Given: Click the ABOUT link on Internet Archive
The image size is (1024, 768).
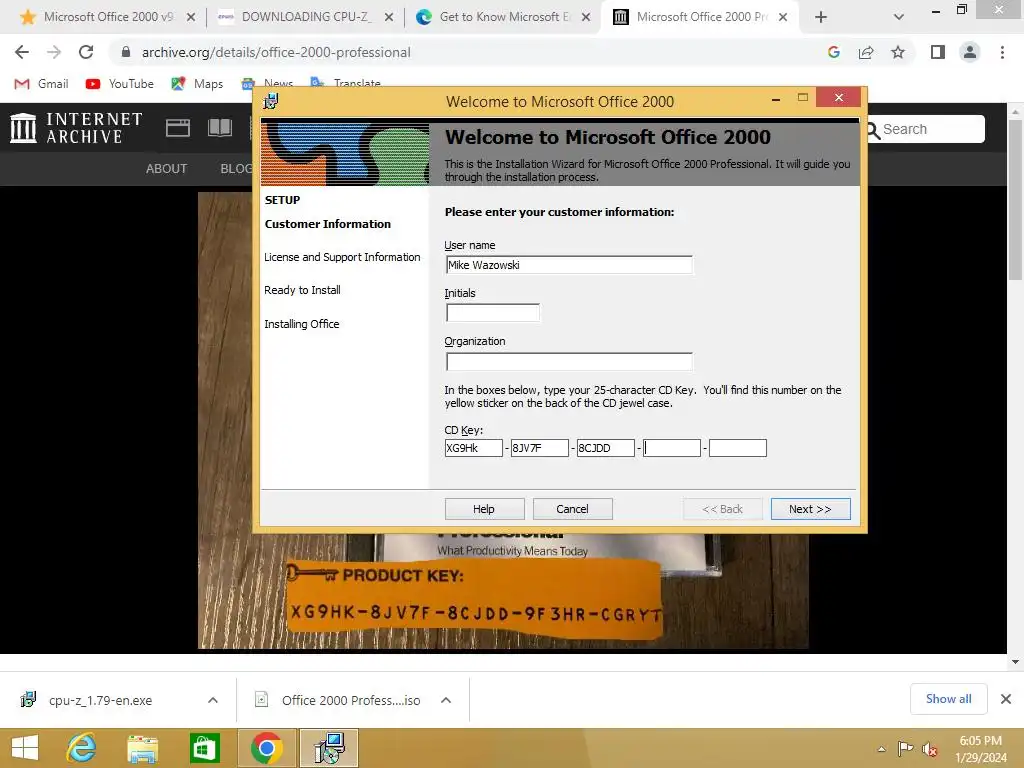Looking at the screenshot, I should pyautogui.click(x=167, y=168).
